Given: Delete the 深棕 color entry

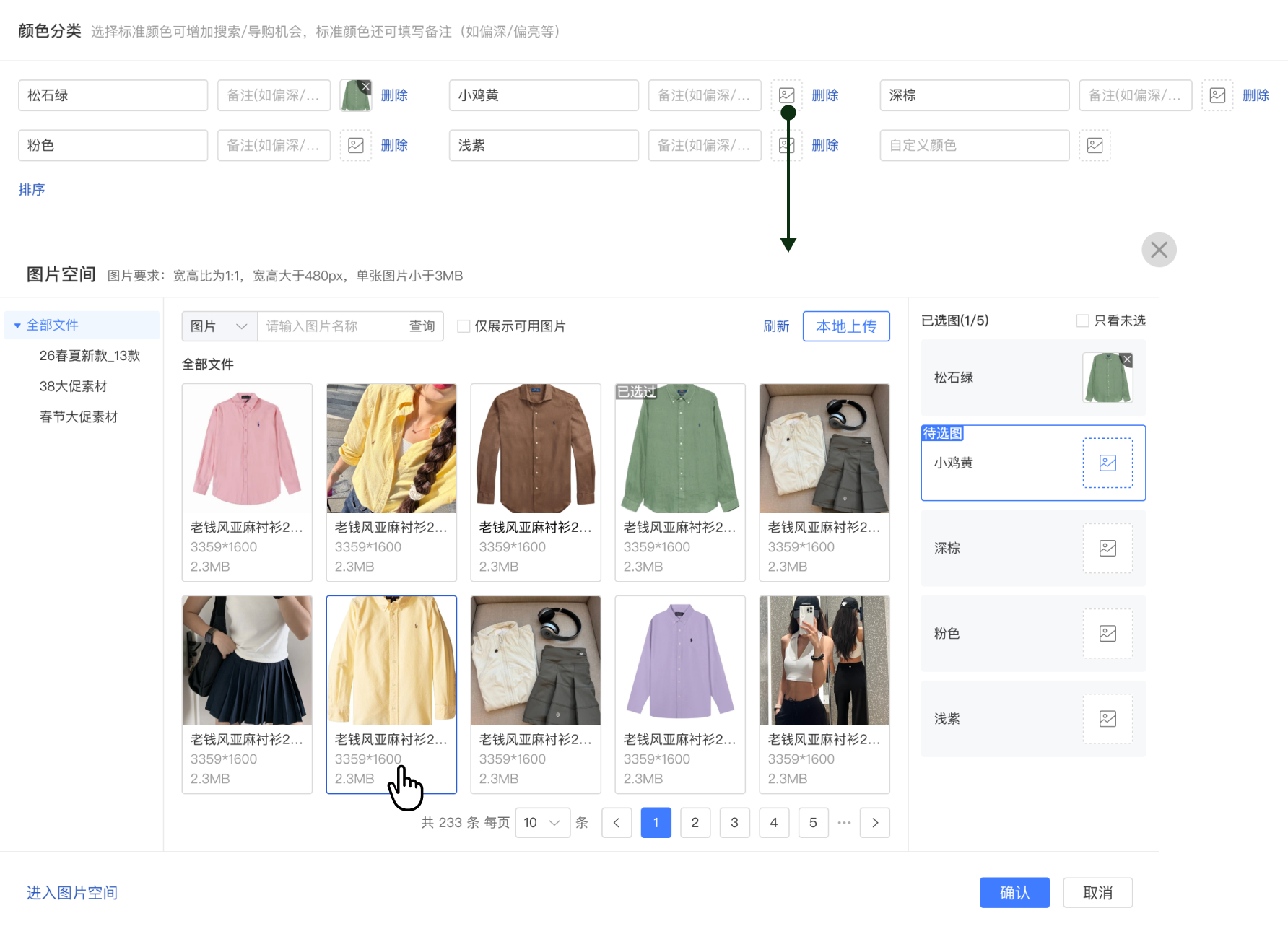Looking at the screenshot, I should [x=1256, y=95].
